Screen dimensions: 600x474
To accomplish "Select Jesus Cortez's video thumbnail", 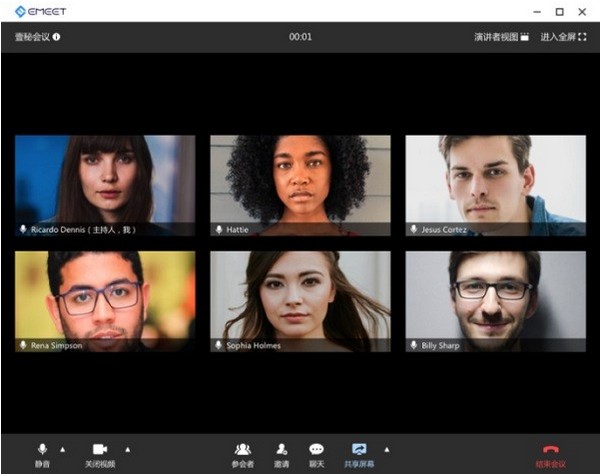I will click(x=495, y=178).
